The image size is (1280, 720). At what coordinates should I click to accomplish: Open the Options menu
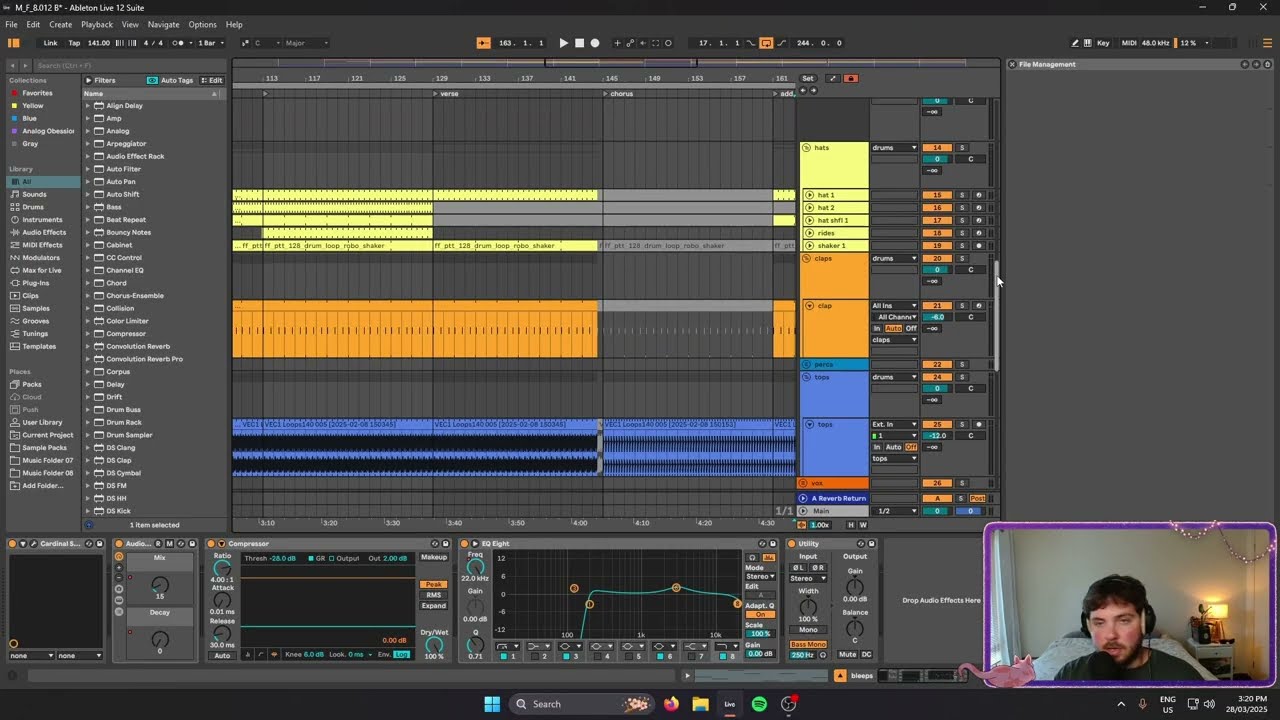202,24
